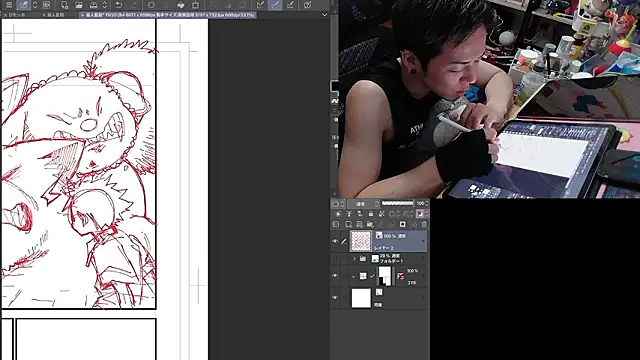Click the clear selection circle icon
Viewport: 640px width, 360px height.
[151, 5]
